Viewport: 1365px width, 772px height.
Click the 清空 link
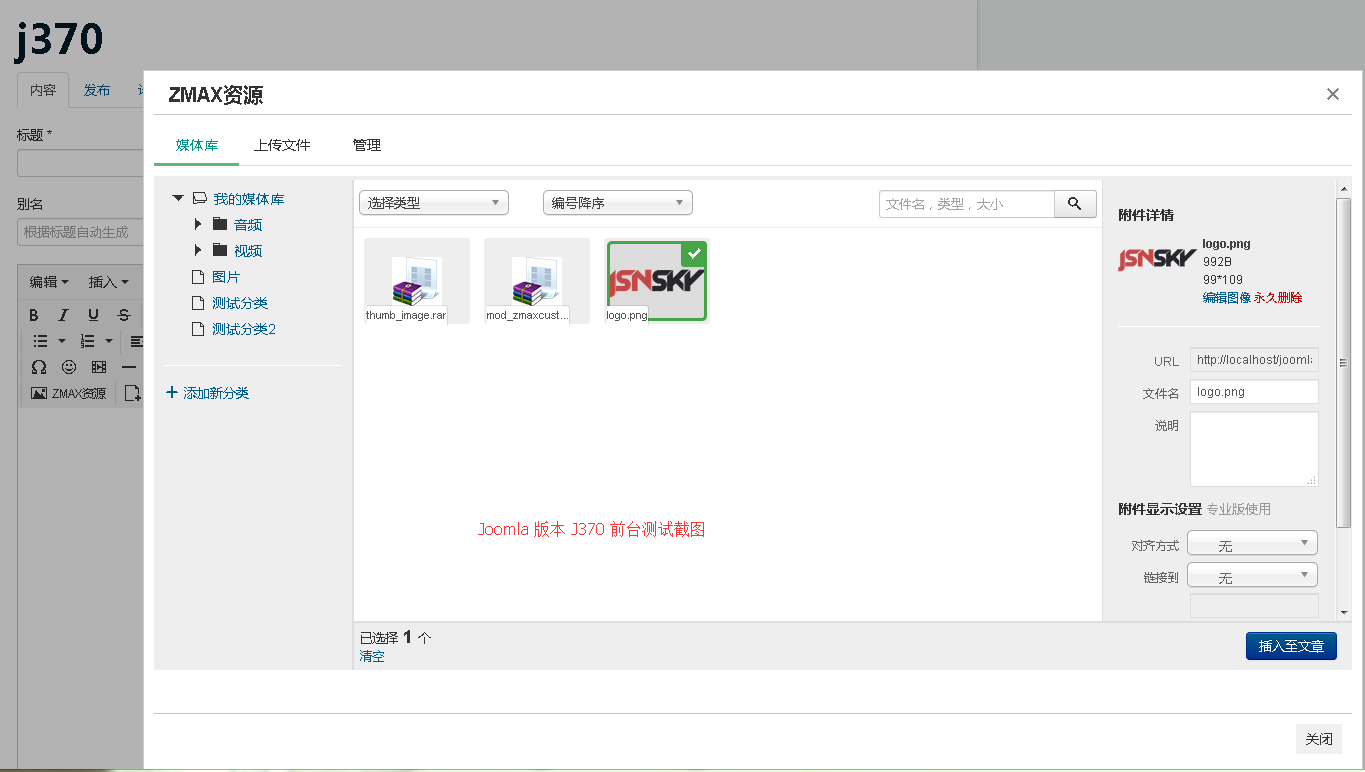pyautogui.click(x=372, y=657)
